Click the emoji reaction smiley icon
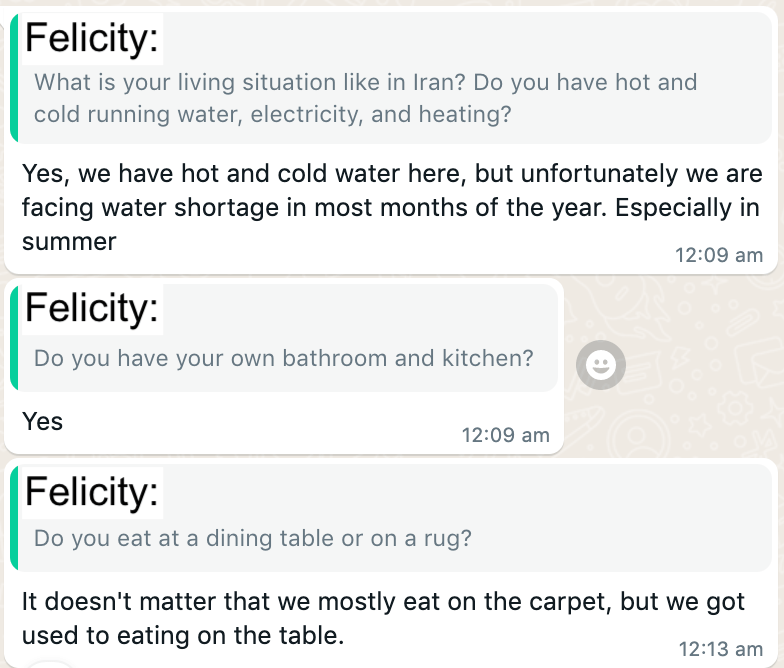 (x=601, y=367)
